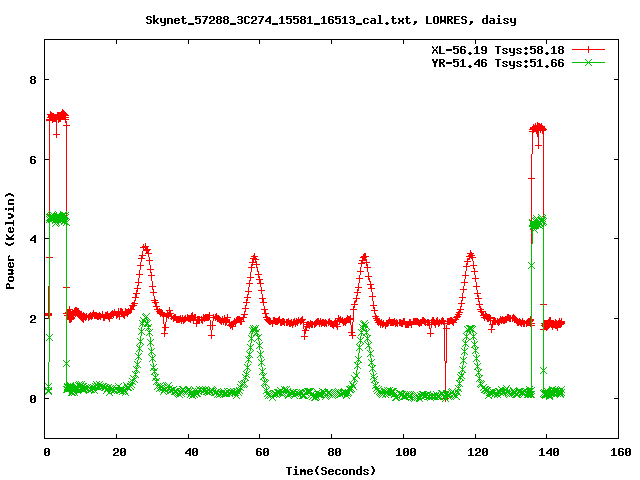640x480 pixels.
Task: Click the red peak near 89 seconds
Action: pyautogui.click(x=364, y=257)
